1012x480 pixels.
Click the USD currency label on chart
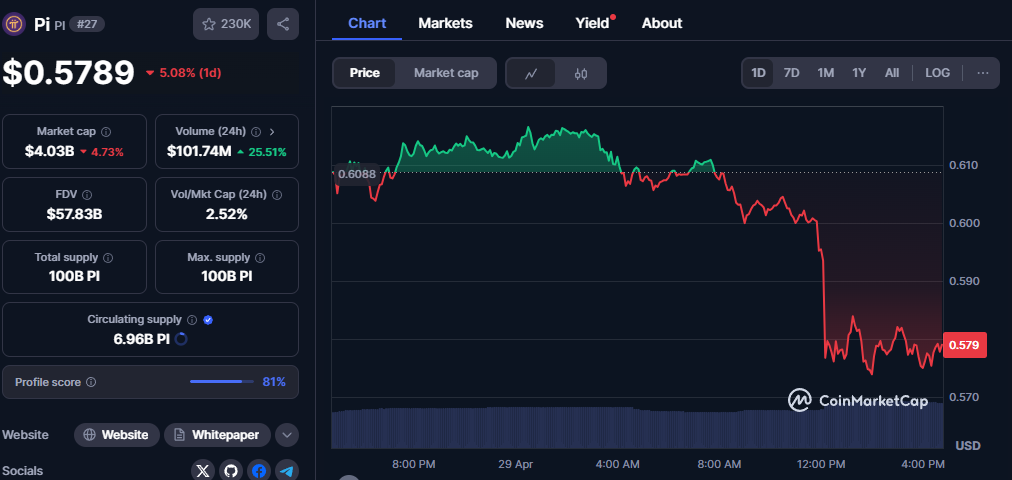[967, 445]
